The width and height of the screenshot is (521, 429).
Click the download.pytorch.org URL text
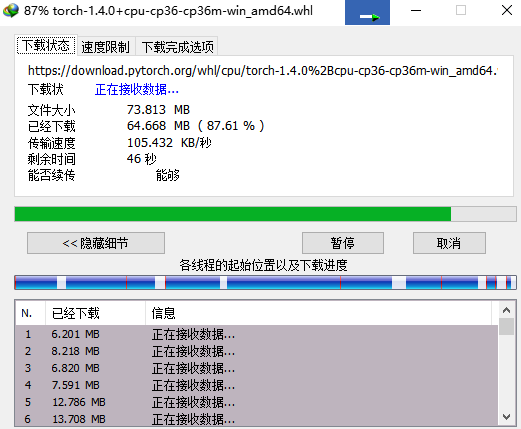(x=263, y=71)
